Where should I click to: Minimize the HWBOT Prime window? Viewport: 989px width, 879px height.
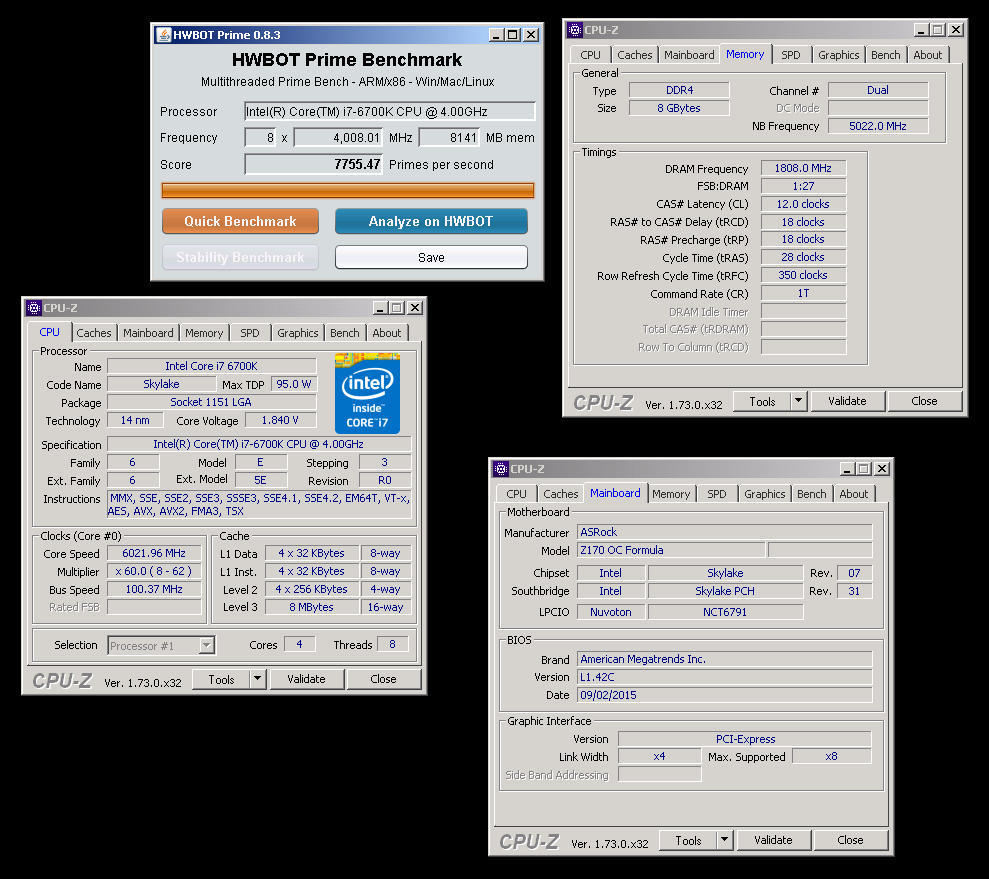pyautogui.click(x=496, y=35)
